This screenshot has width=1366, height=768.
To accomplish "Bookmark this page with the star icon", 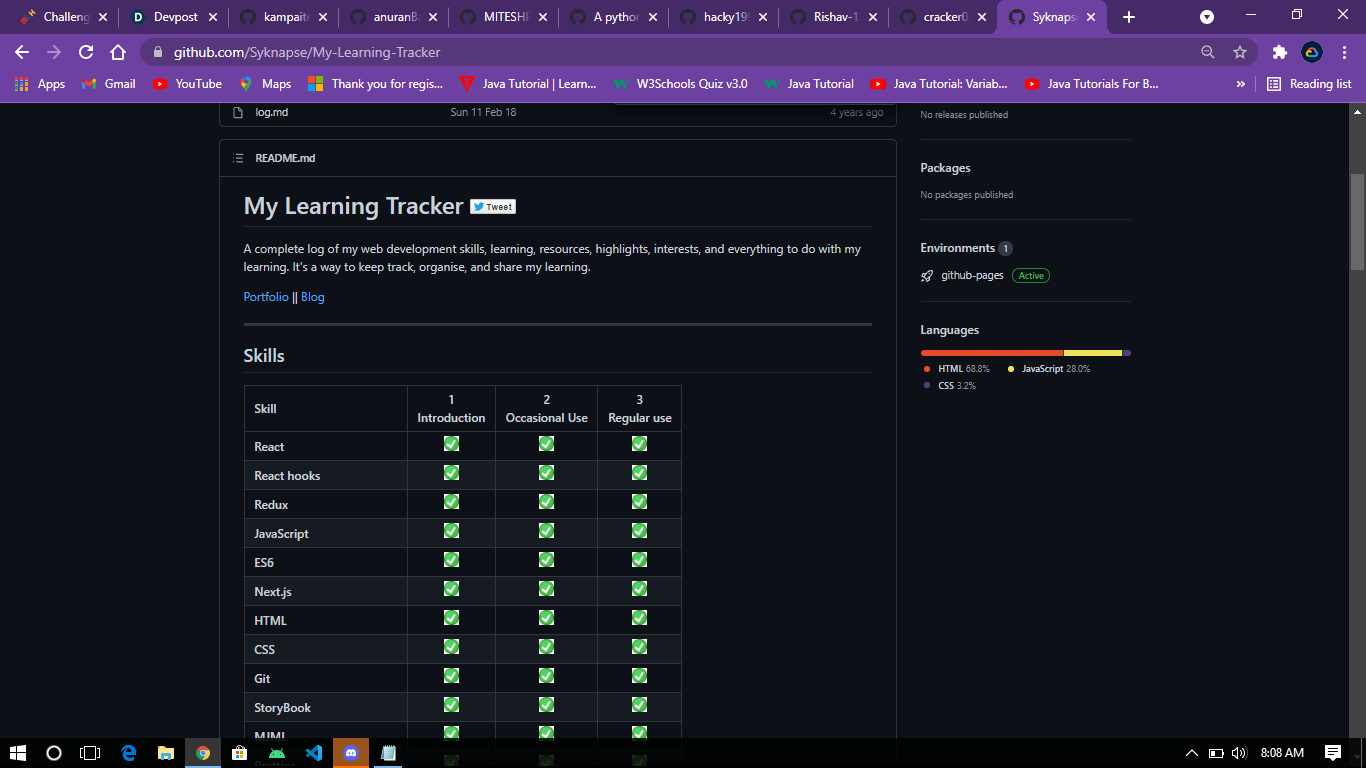I will 1240,52.
